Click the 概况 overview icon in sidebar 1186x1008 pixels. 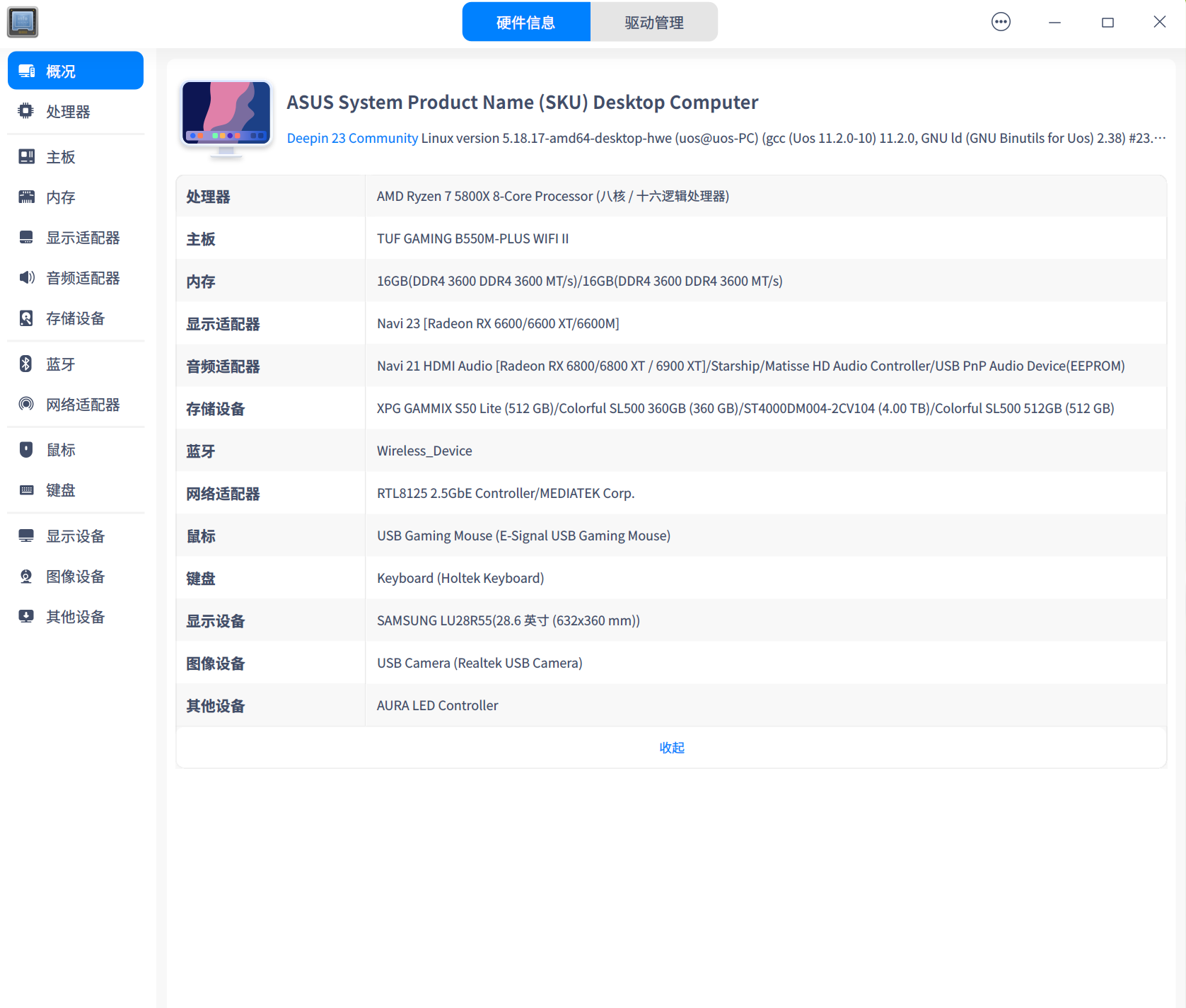(27, 71)
